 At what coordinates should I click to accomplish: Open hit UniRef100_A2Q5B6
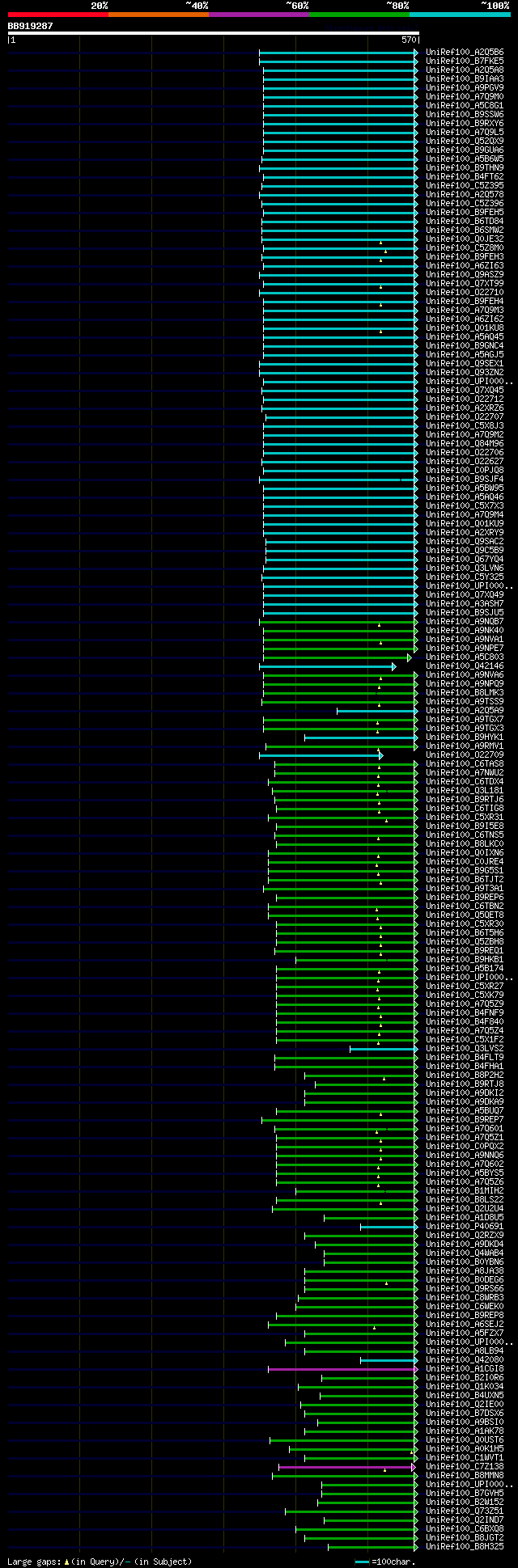pos(465,53)
